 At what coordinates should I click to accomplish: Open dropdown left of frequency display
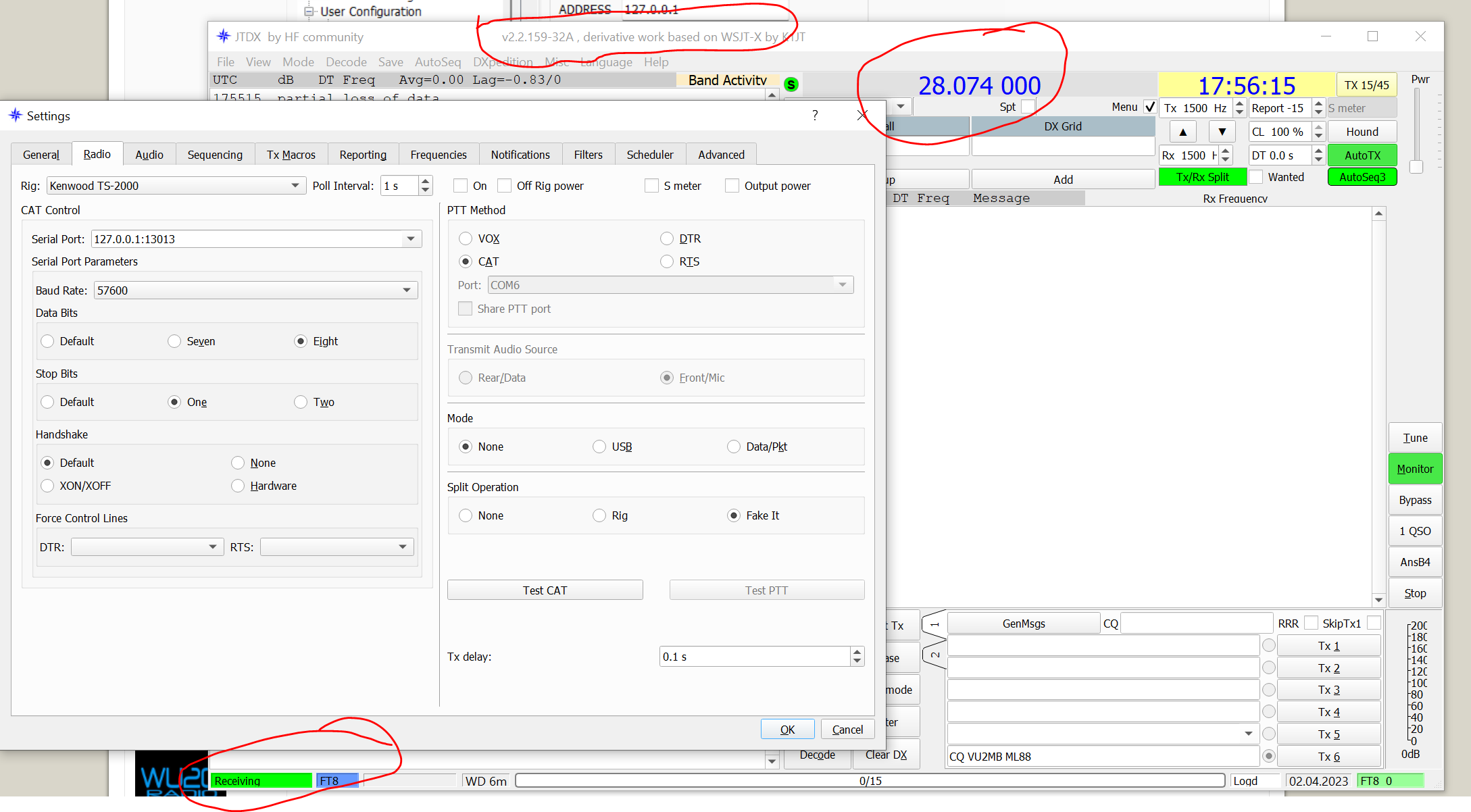pos(901,107)
